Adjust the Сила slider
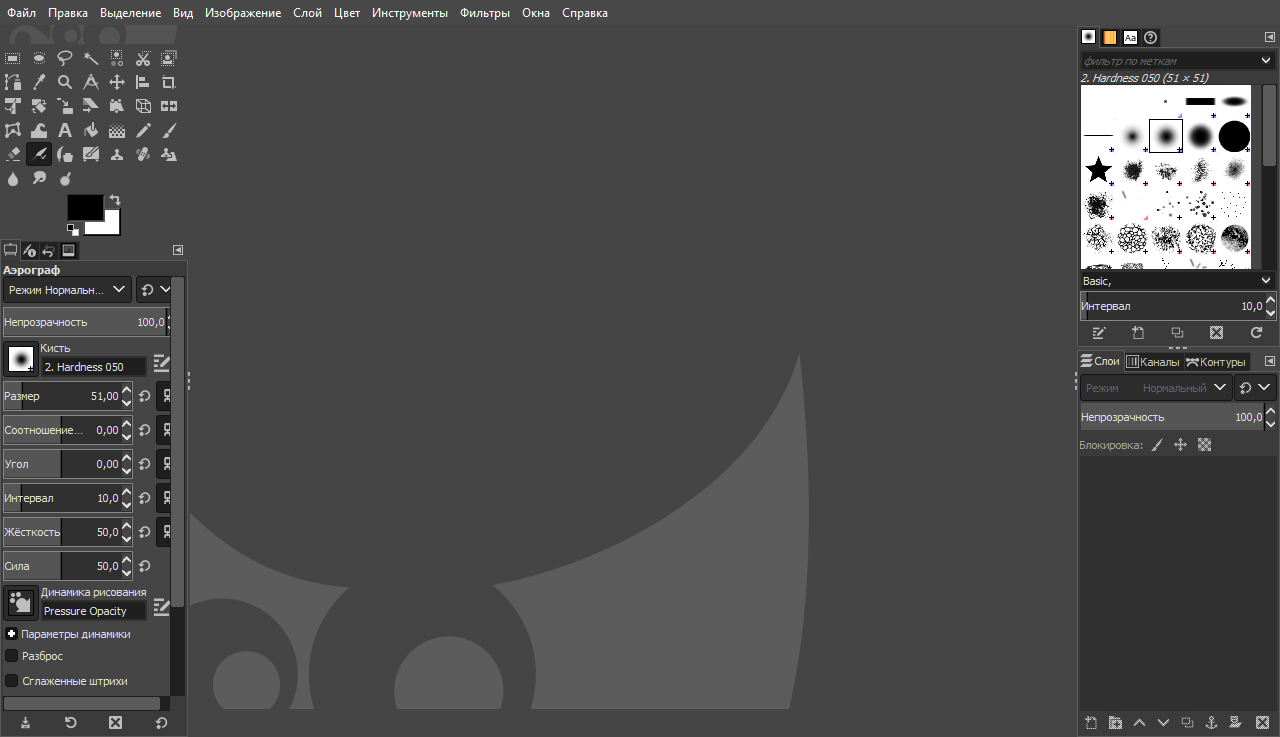Image resolution: width=1280 pixels, height=737 pixels. 67,566
